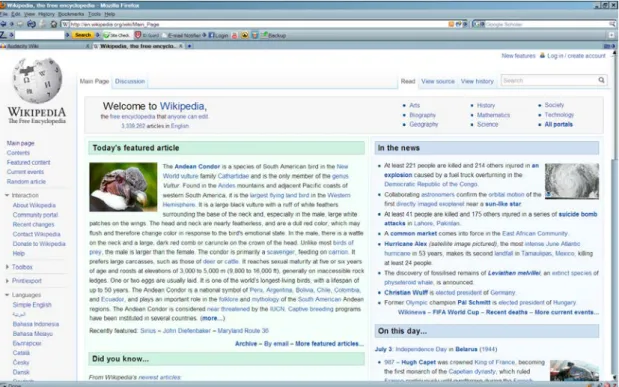Collapse the Interaction sidebar section
Screen dimensions: 619x387
(22, 195)
